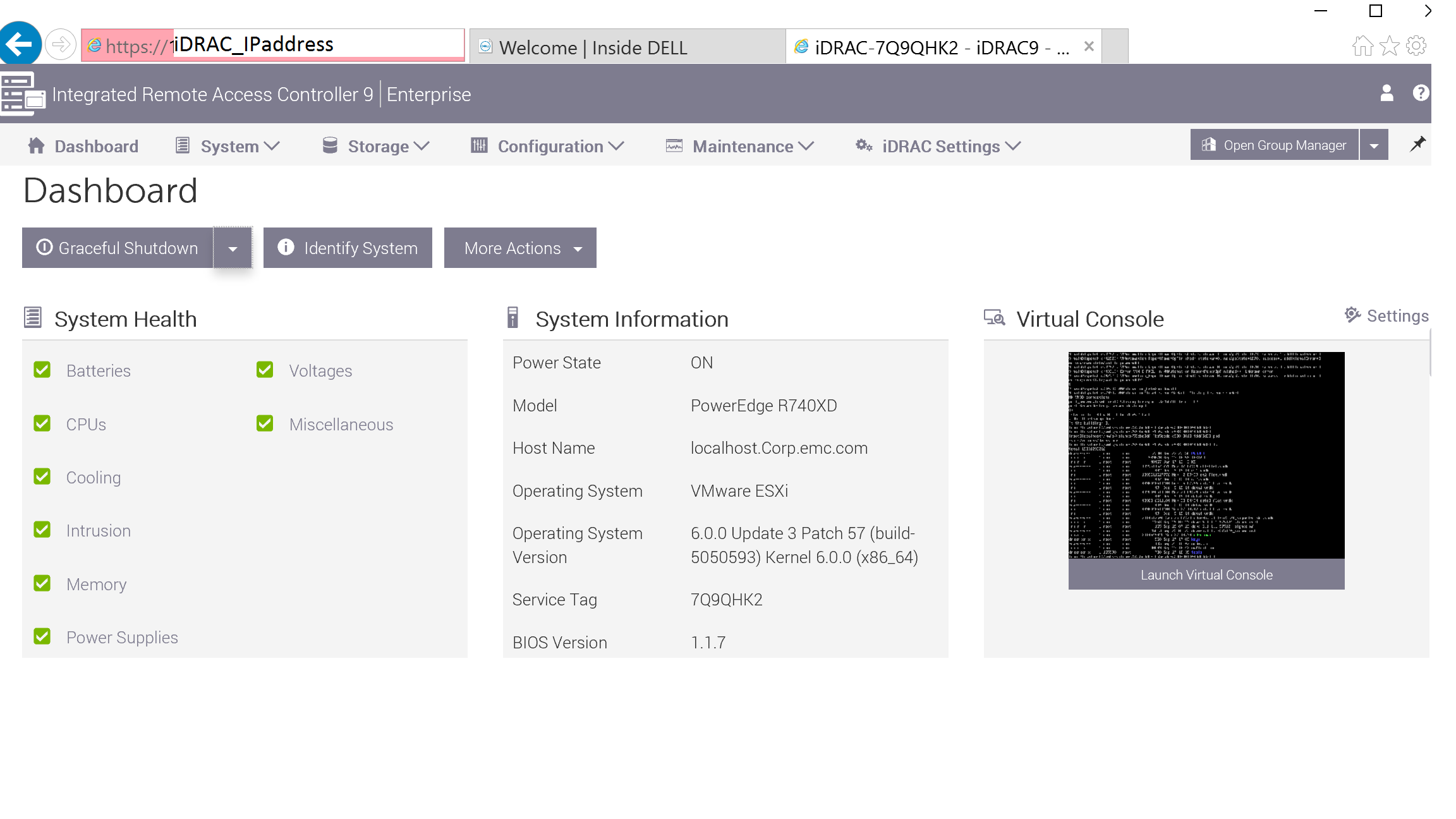This screenshot has height=819, width=1456.
Task: Click the Open Group Manager button
Action: coord(1275,144)
